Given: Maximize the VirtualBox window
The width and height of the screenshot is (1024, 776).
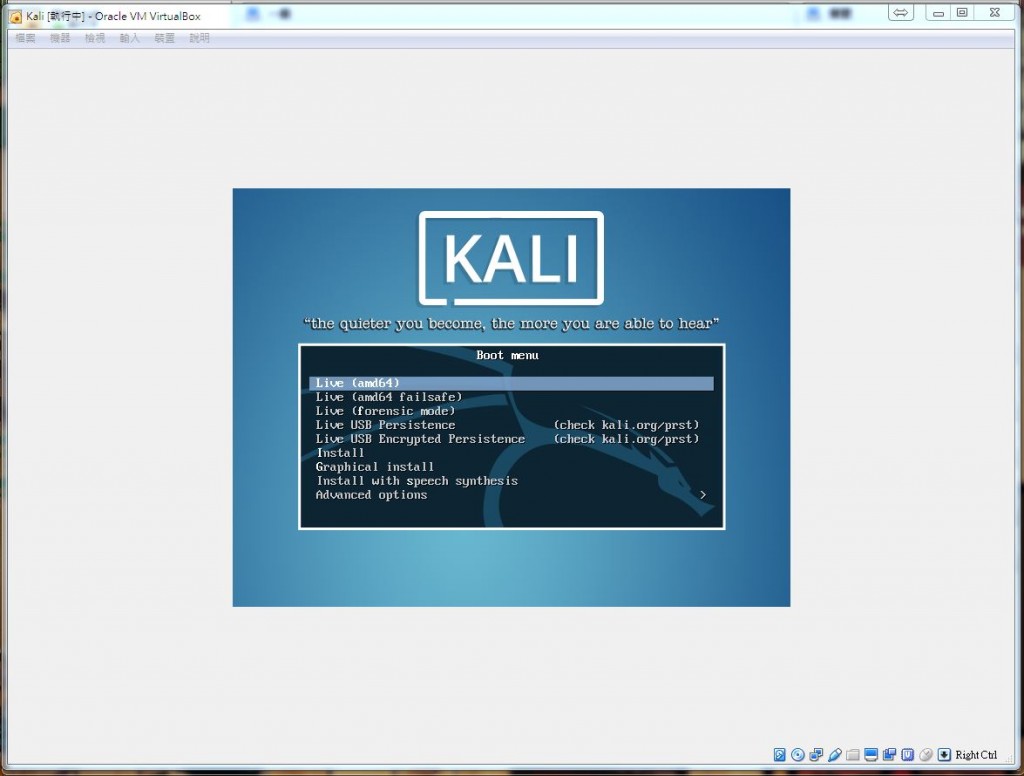Looking at the screenshot, I should [962, 12].
